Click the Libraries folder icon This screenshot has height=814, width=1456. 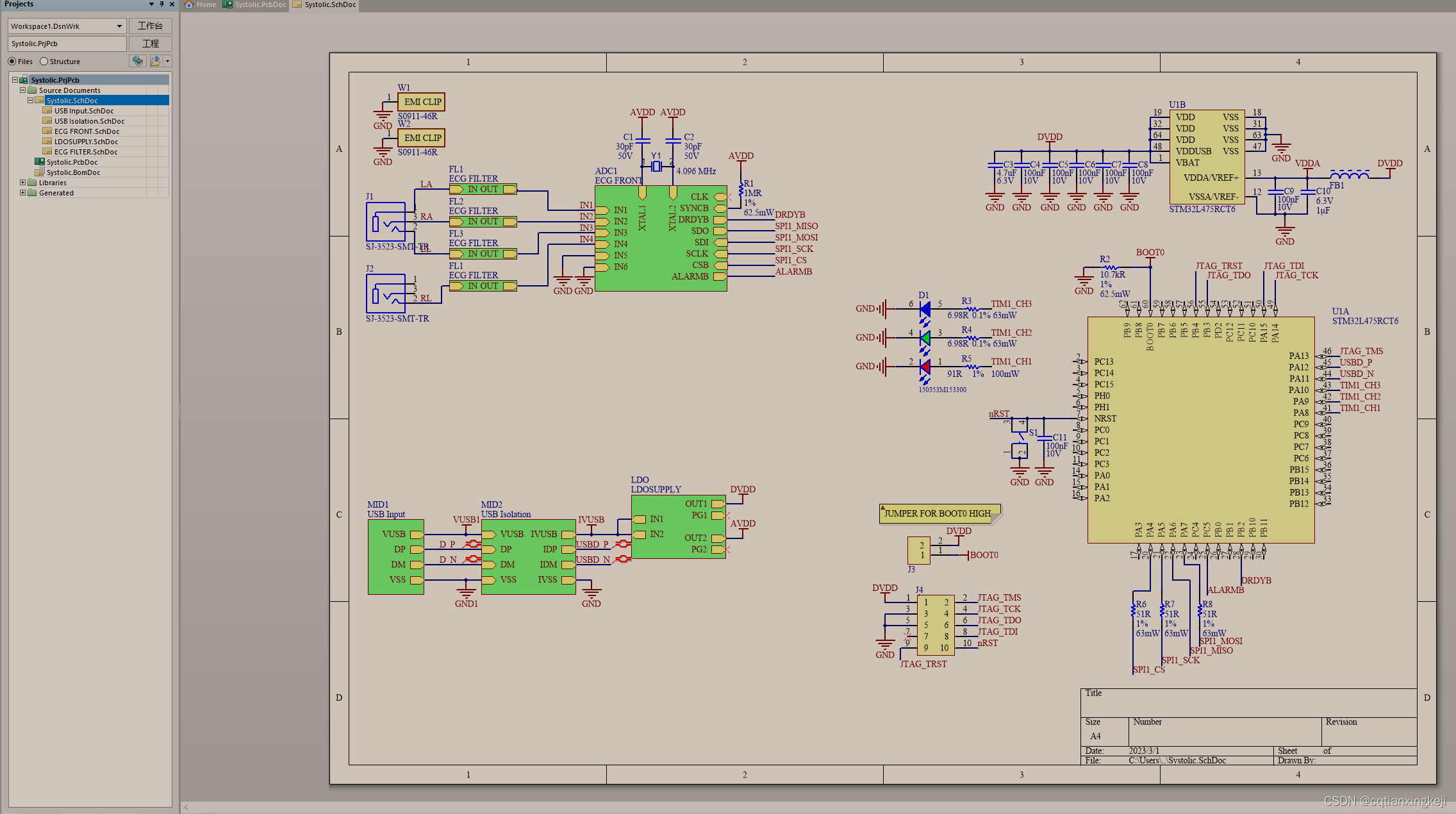coord(32,182)
